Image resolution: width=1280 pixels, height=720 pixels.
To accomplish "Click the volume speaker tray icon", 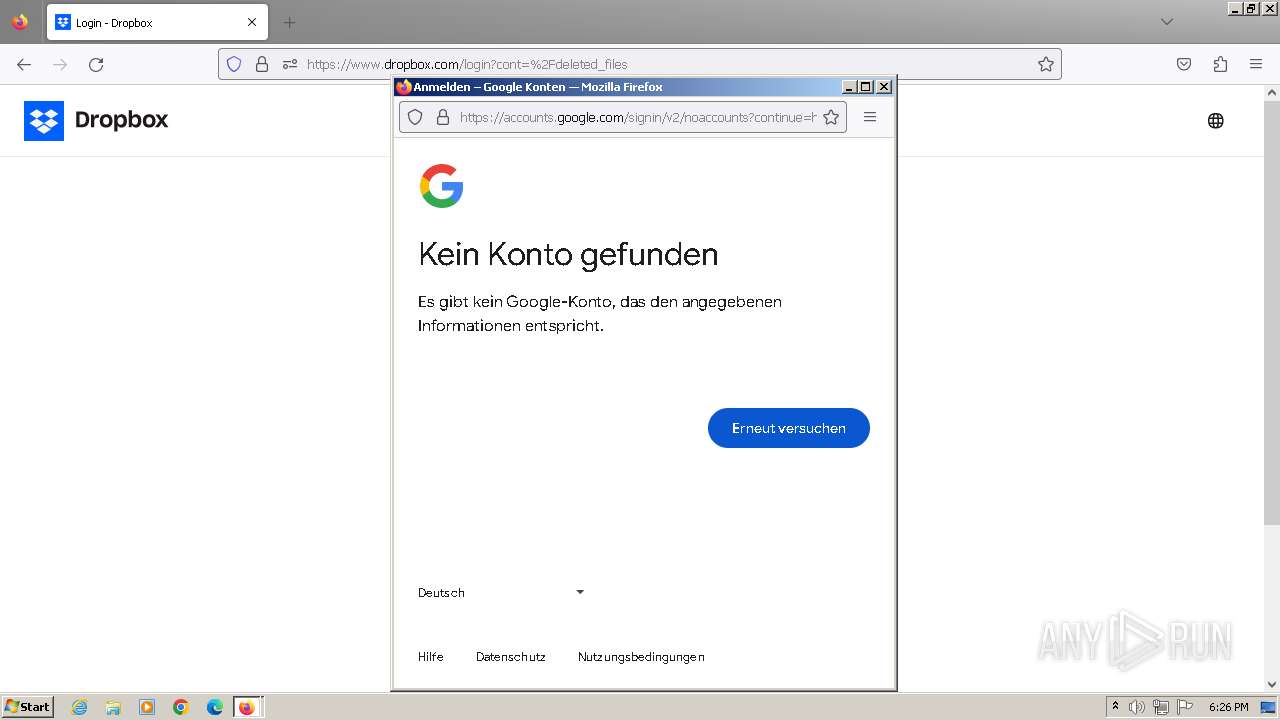I will pos(1137,707).
